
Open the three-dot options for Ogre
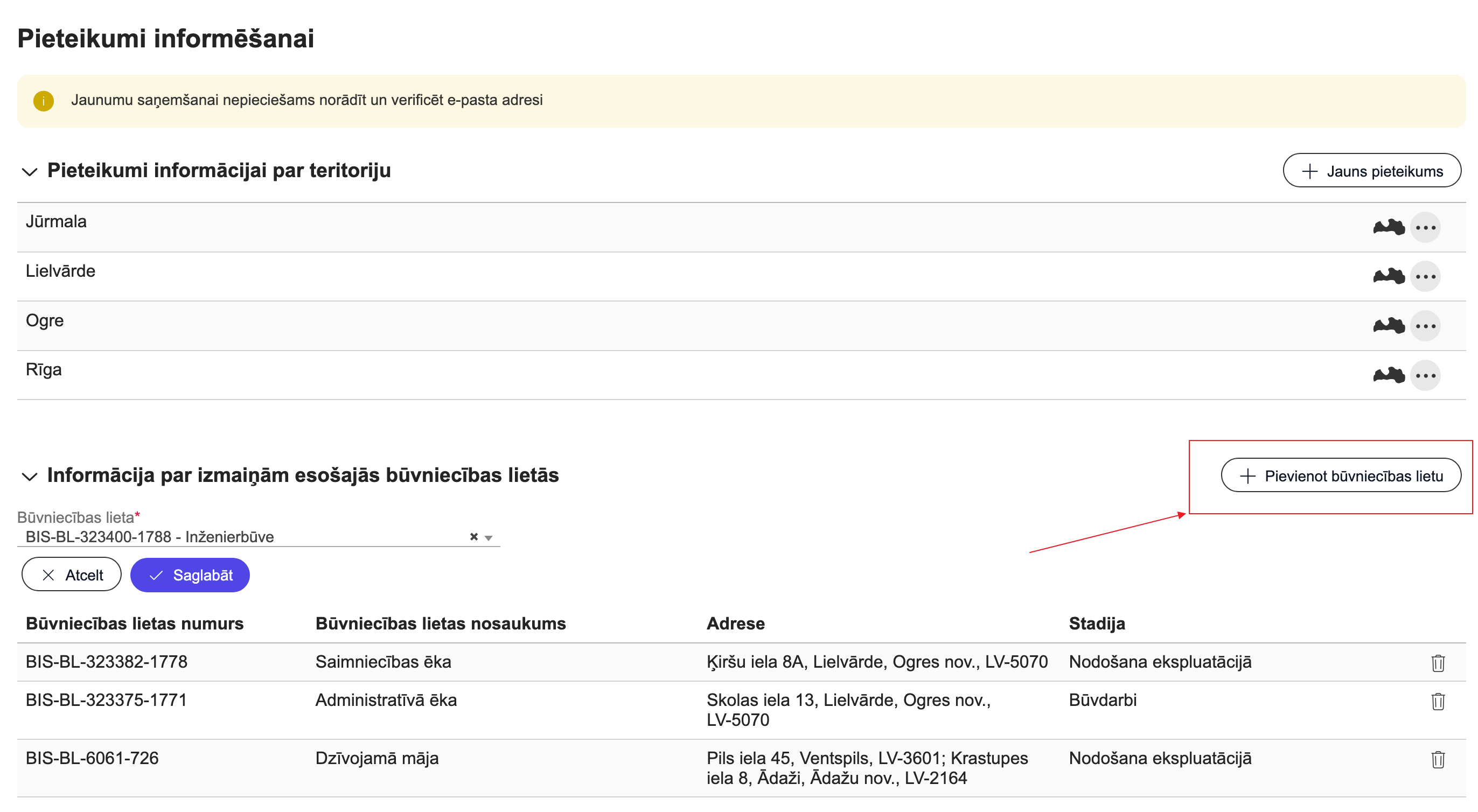click(x=1425, y=326)
